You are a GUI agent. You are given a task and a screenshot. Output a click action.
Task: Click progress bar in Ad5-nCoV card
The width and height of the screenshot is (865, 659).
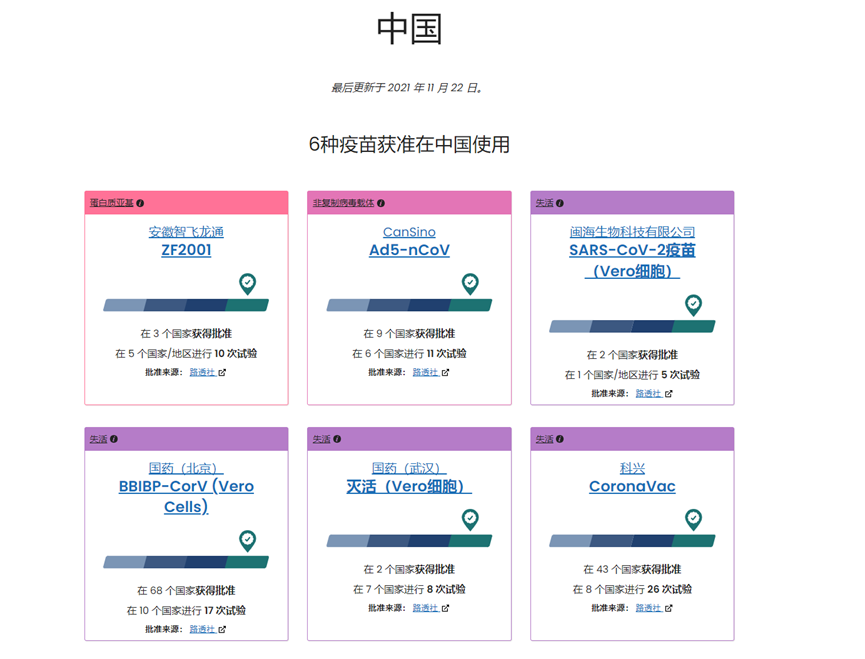(x=409, y=305)
